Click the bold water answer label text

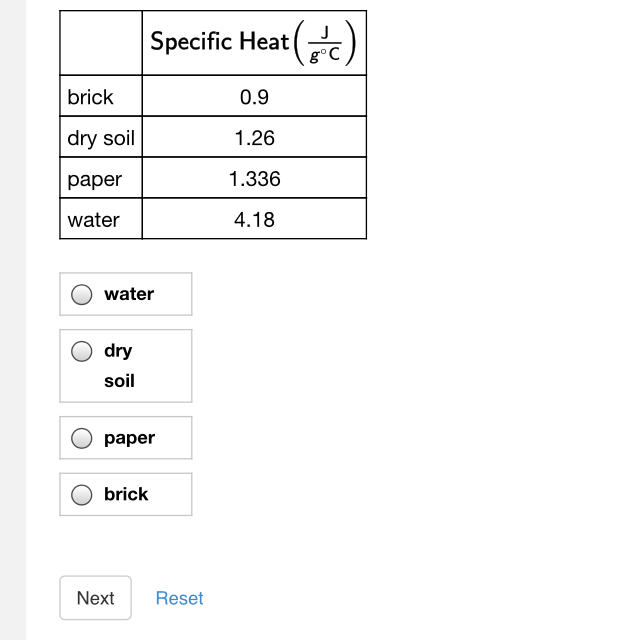coord(129,294)
